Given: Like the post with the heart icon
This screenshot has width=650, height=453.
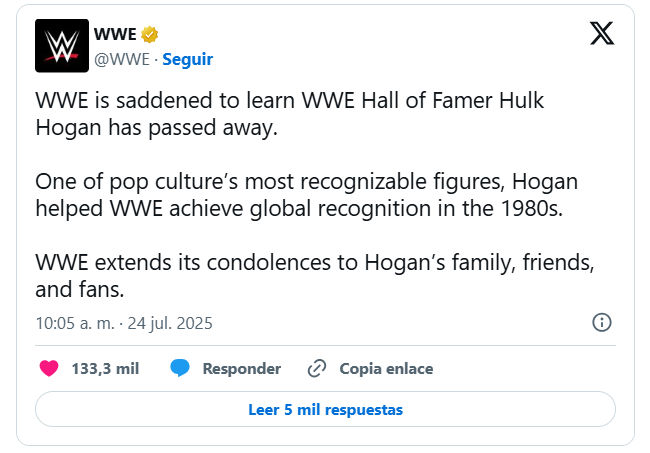Looking at the screenshot, I should click(x=49, y=368).
